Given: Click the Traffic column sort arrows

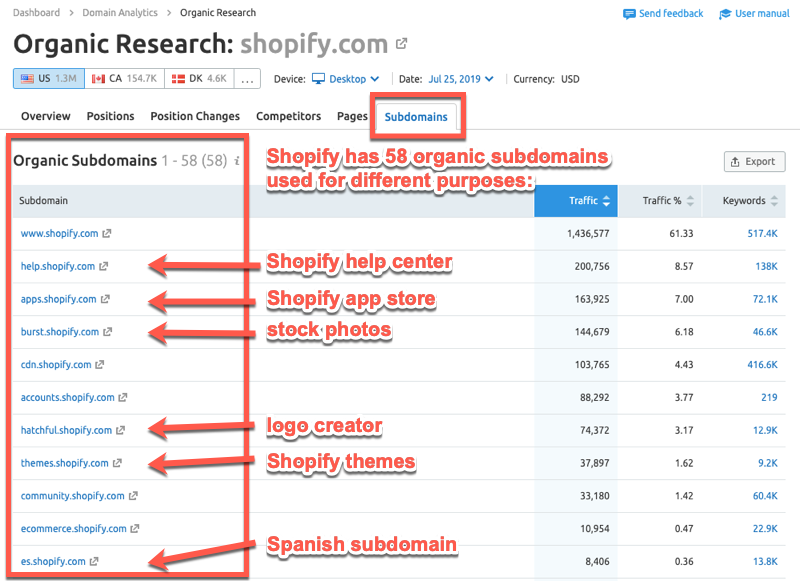Looking at the screenshot, I should (x=606, y=200).
